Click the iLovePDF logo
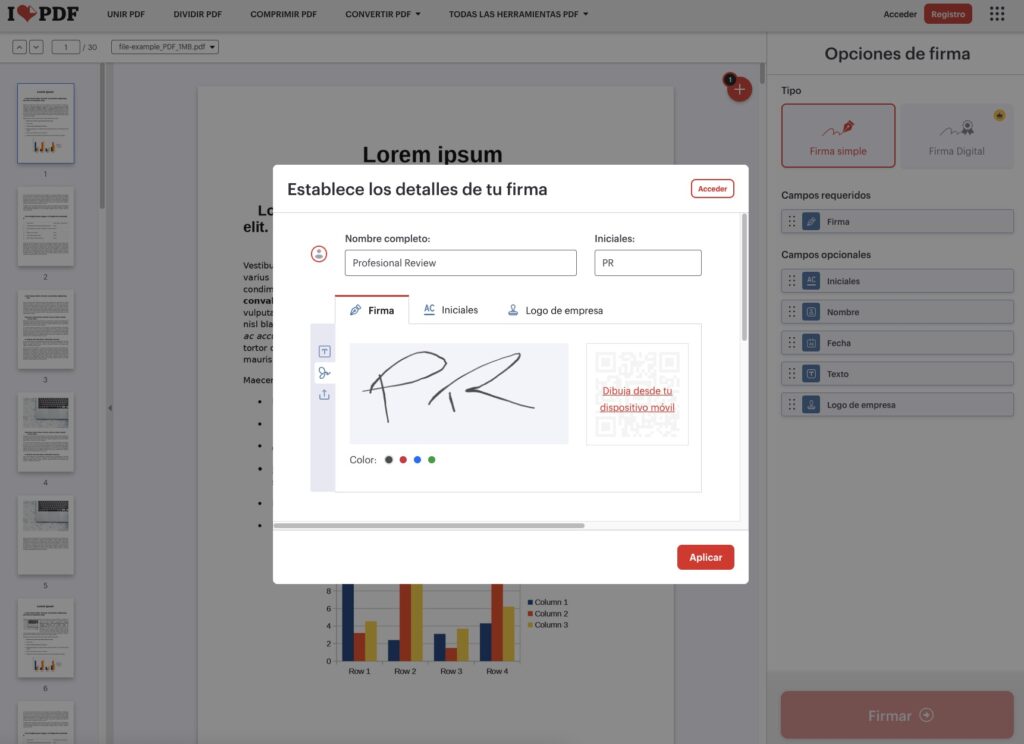Screen dimensions: 1024x744 [42, 14]
